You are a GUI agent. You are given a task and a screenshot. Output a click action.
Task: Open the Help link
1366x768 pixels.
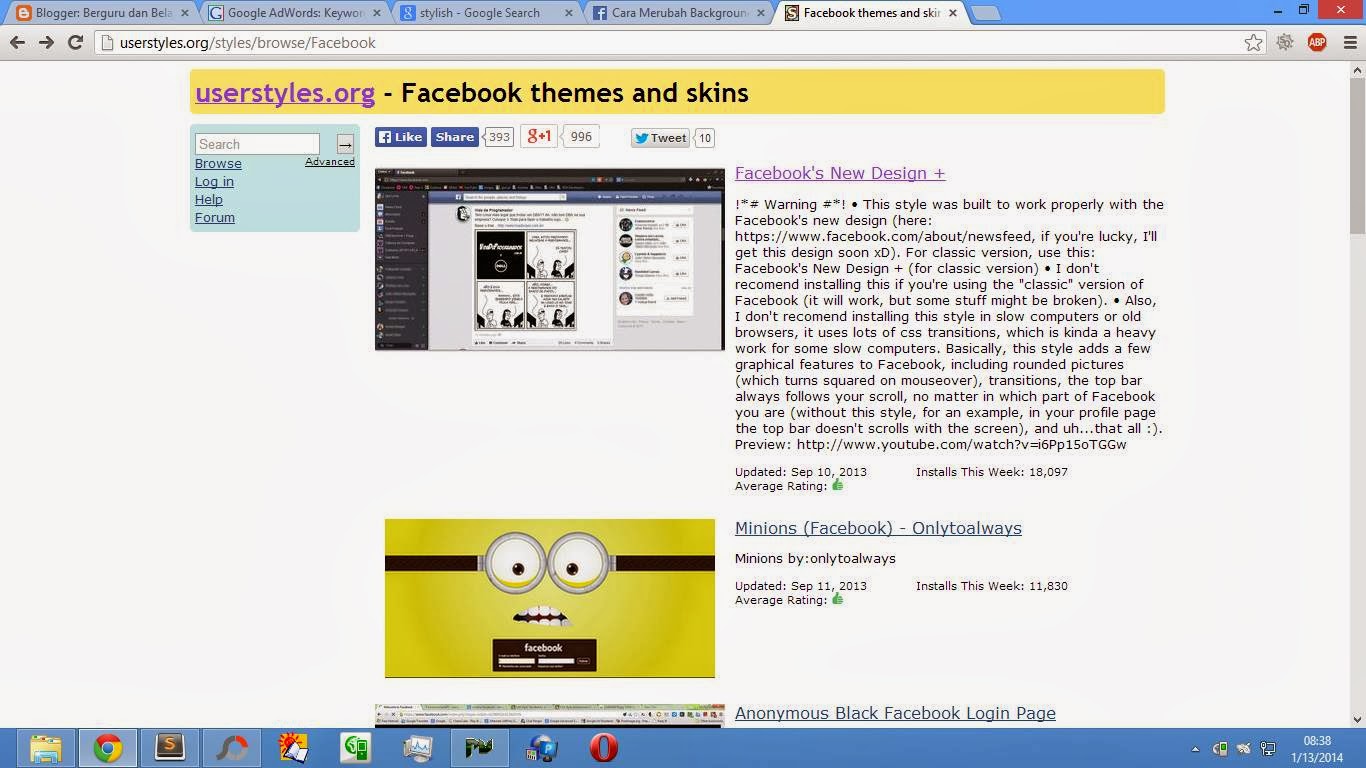209,199
